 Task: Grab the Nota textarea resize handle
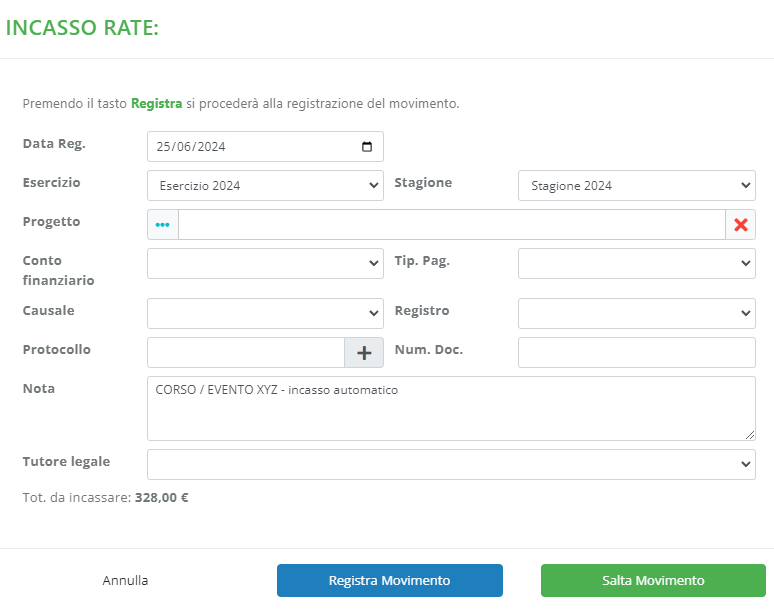[x=750, y=435]
